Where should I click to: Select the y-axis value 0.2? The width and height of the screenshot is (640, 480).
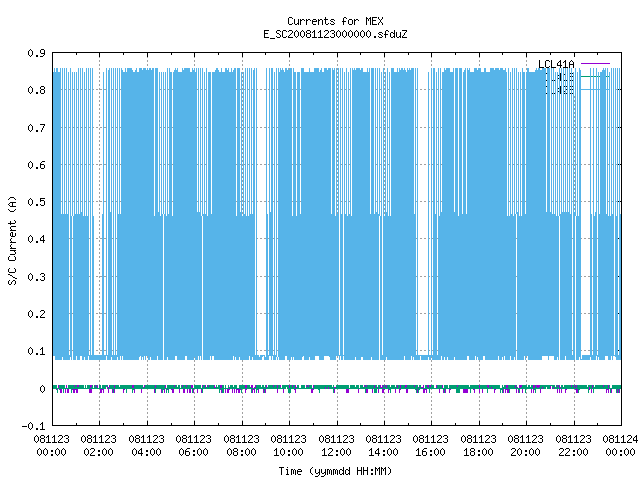[x=36, y=314]
